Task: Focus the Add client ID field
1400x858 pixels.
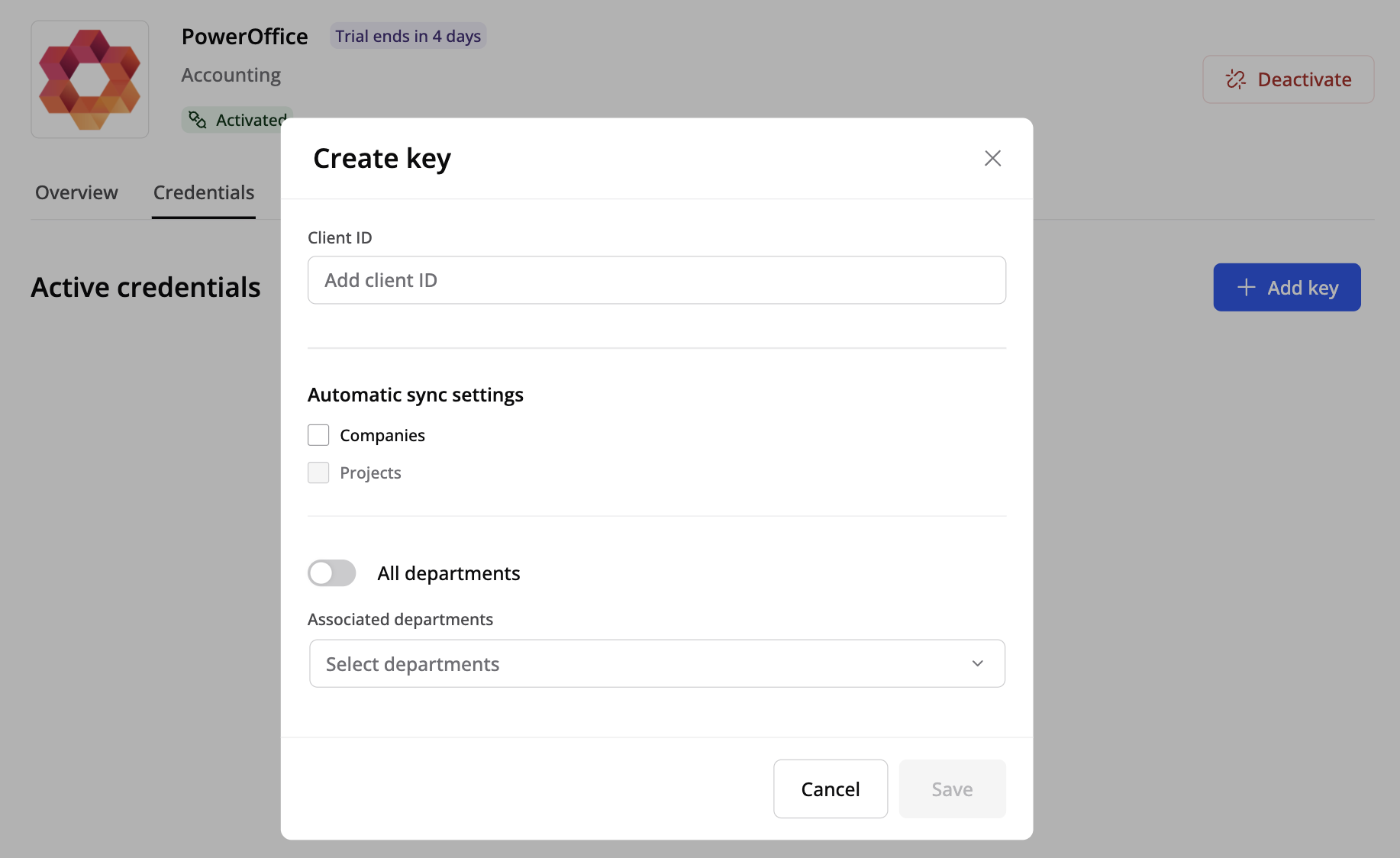Action: pyautogui.click(x=656, y=280)
